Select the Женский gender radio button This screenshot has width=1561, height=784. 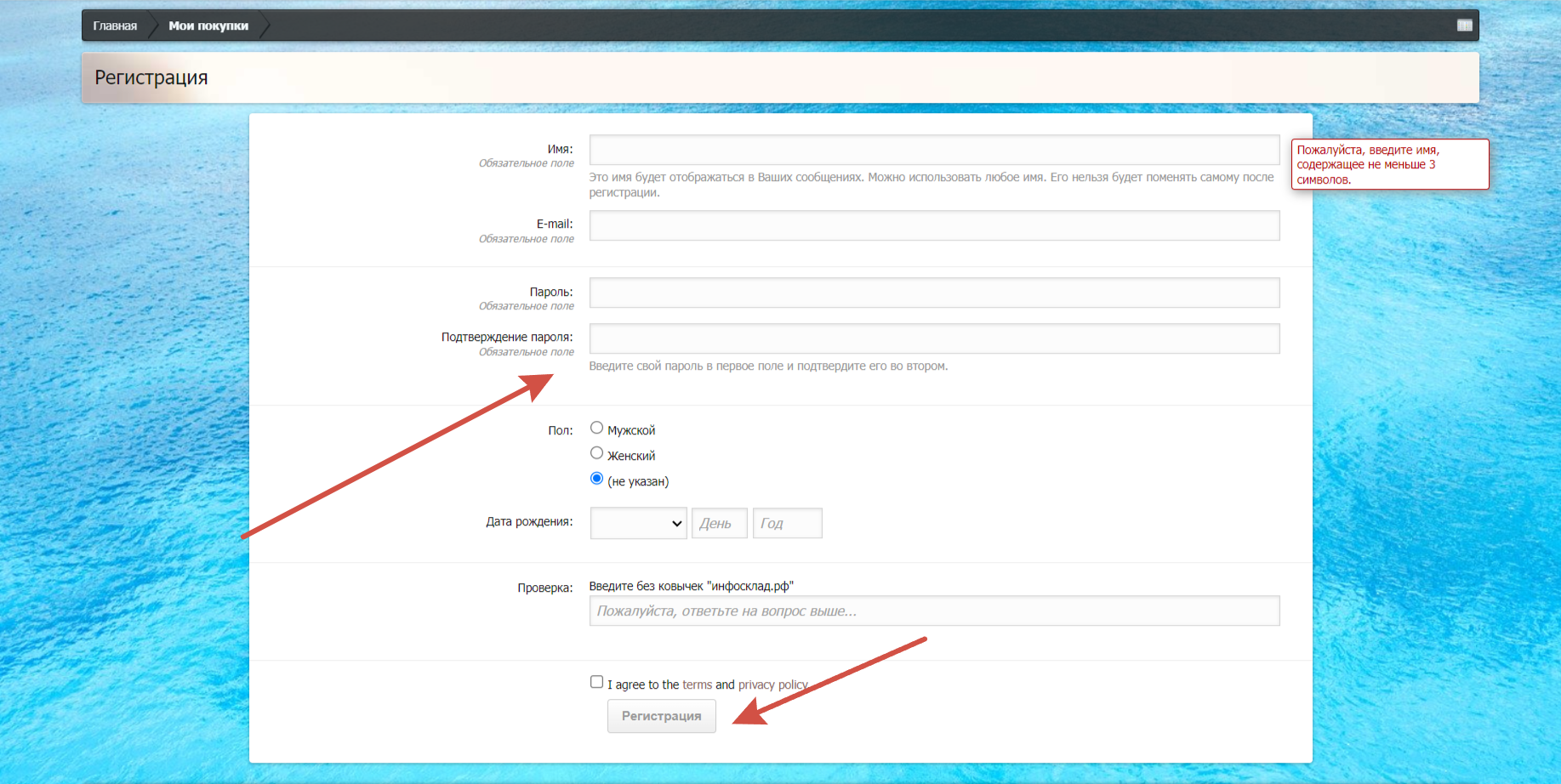click(596, 453)
